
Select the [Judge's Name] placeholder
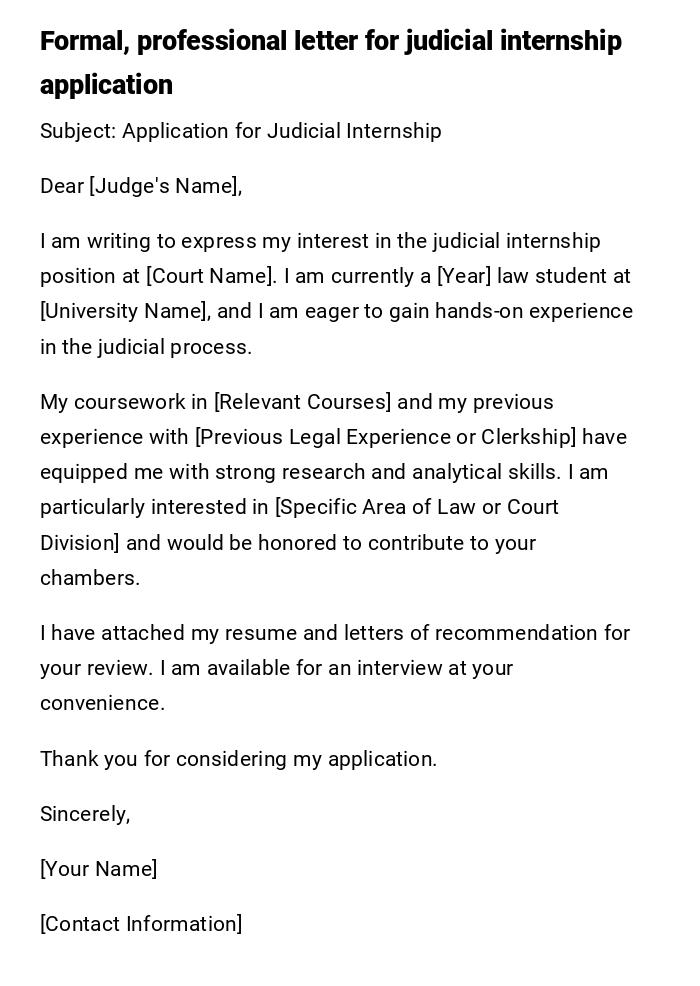pyautogui.click(x=165, y=186)
